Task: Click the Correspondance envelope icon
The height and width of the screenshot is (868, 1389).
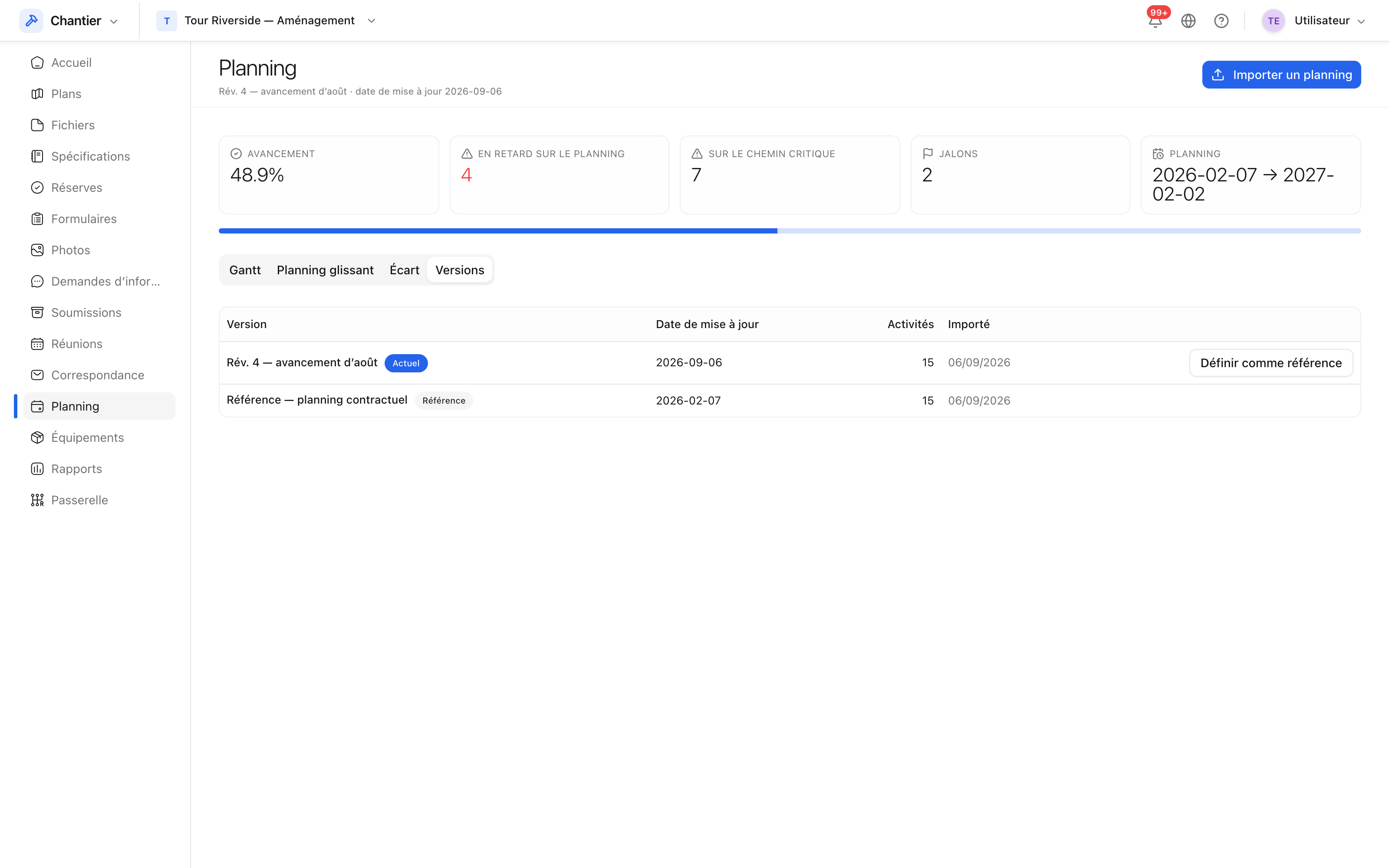Action: click(37, 375)
